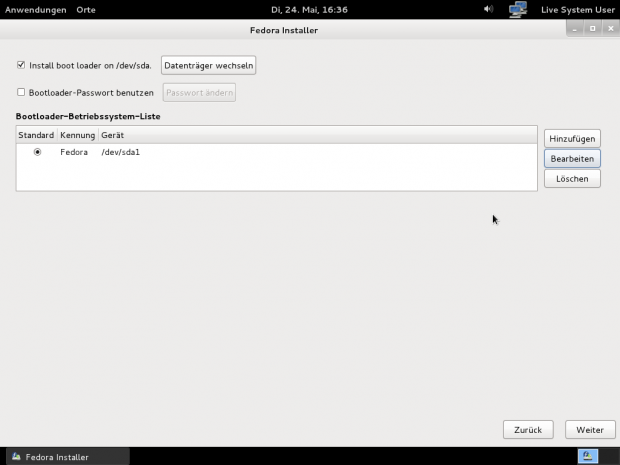Screen dimensions: 620x465
Task: Click the tray icon at bottom right panel
Action: tap(589, 456)
